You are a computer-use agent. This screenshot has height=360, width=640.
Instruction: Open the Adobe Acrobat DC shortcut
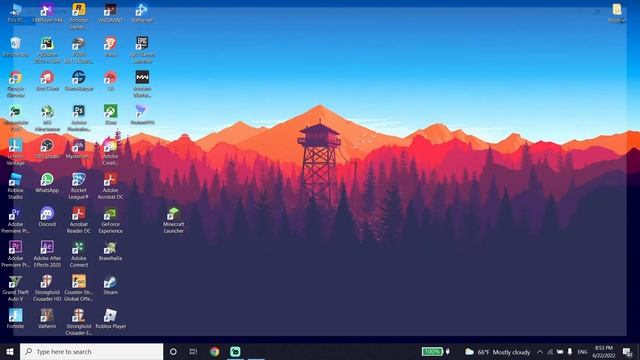point(110,186)
